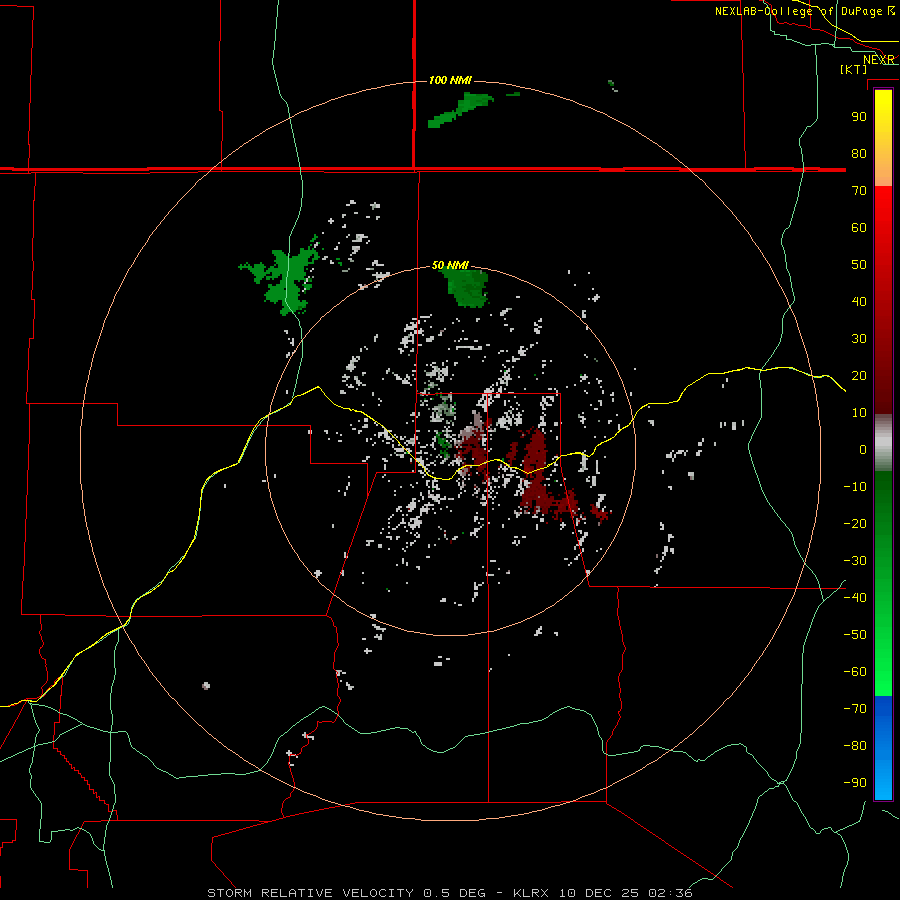Click the -30 value on velocity scale
This screenshot has height=900, width=900.
tap(855, 561)
